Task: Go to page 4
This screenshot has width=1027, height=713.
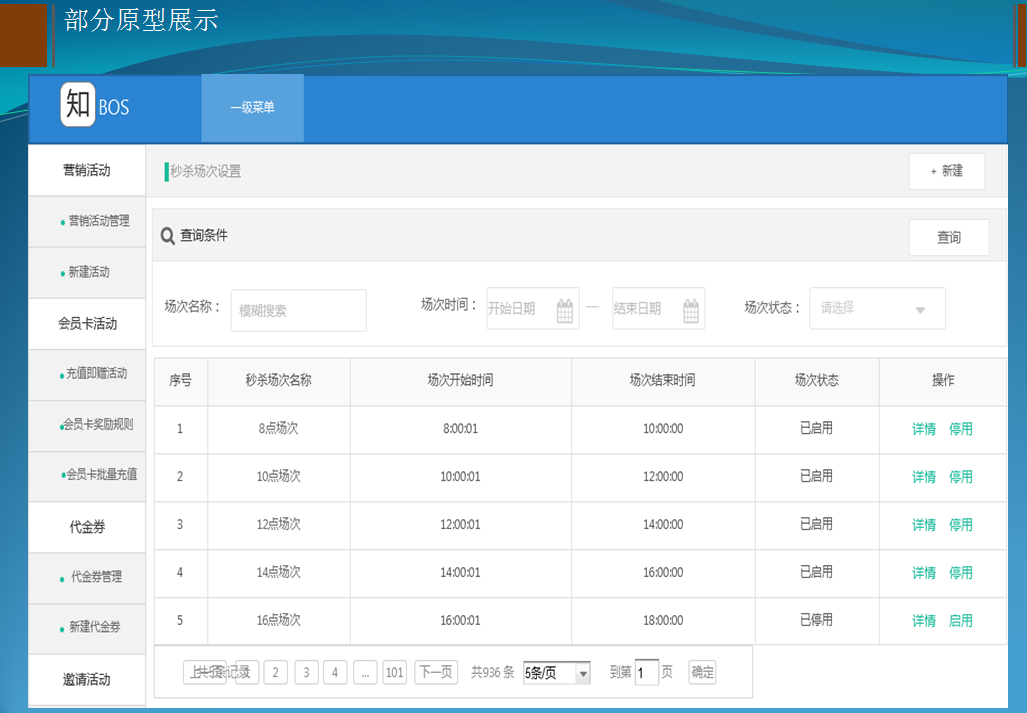Action: coord(335,672)
